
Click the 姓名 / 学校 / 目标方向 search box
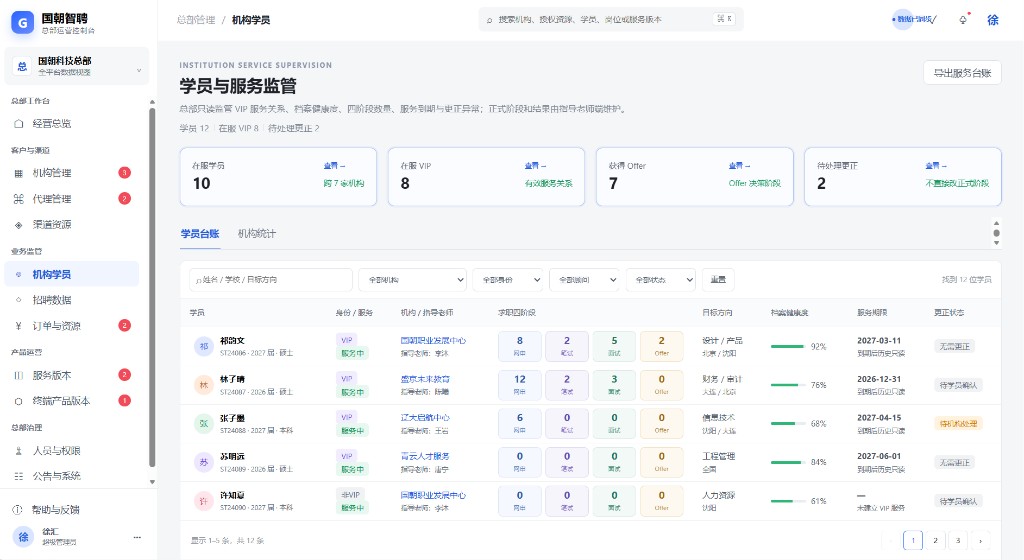pyautogui.click(x=270, y=279)
